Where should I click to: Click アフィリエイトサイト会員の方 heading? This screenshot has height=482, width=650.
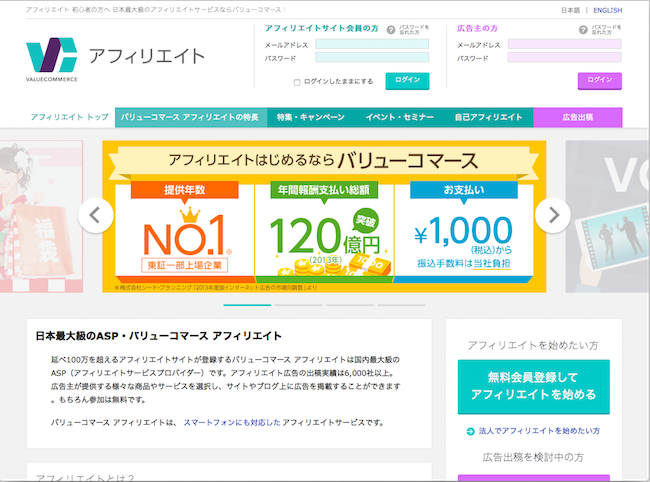coord(322,28)
